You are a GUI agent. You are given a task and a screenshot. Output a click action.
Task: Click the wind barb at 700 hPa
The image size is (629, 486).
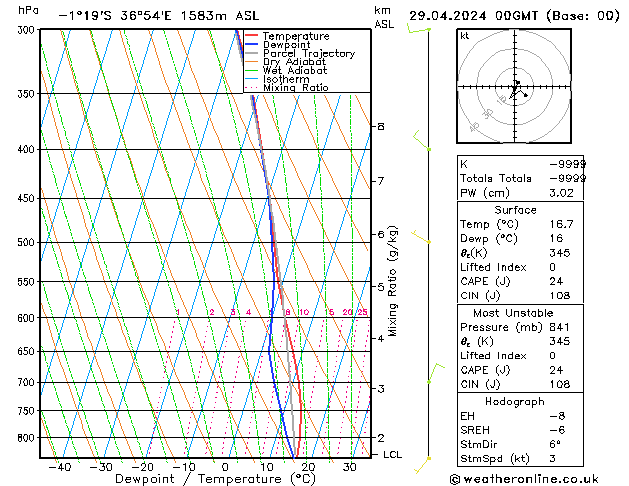click(x=436, y=373)
